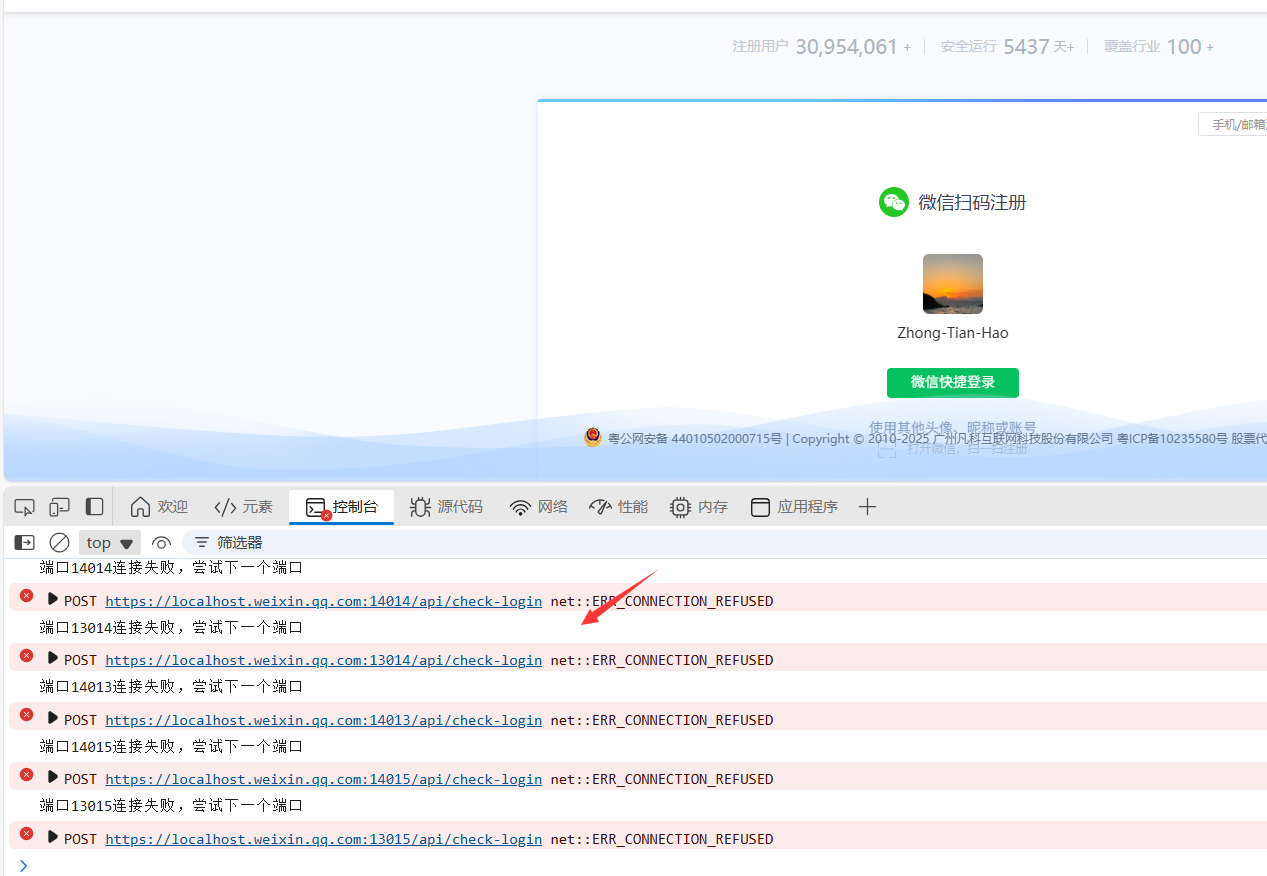
Task: Click the plus icon for more tools
Action: click(867, 507)
